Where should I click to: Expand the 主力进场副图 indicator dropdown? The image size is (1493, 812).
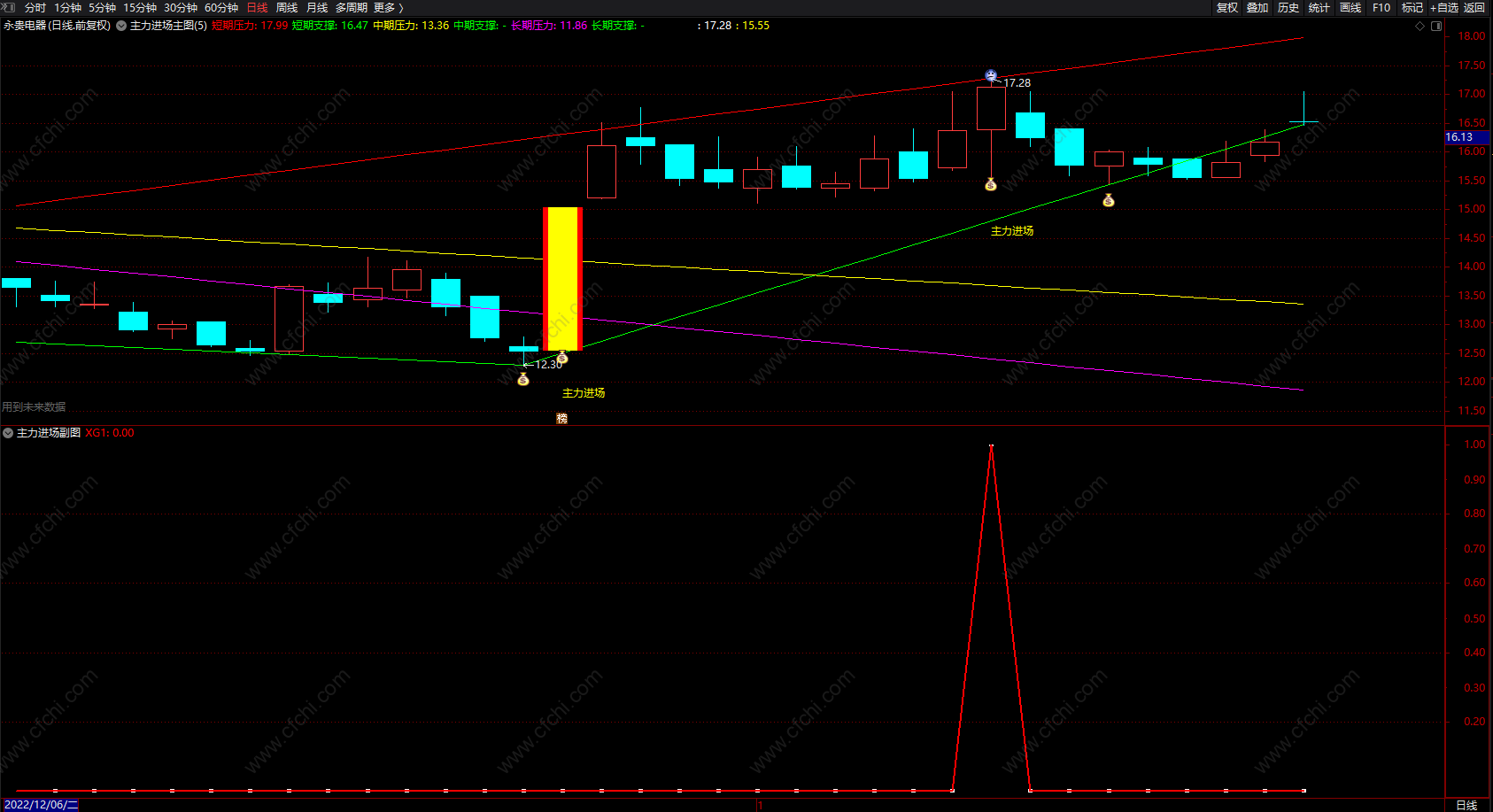pyautogui.click(x=8, y=433)
